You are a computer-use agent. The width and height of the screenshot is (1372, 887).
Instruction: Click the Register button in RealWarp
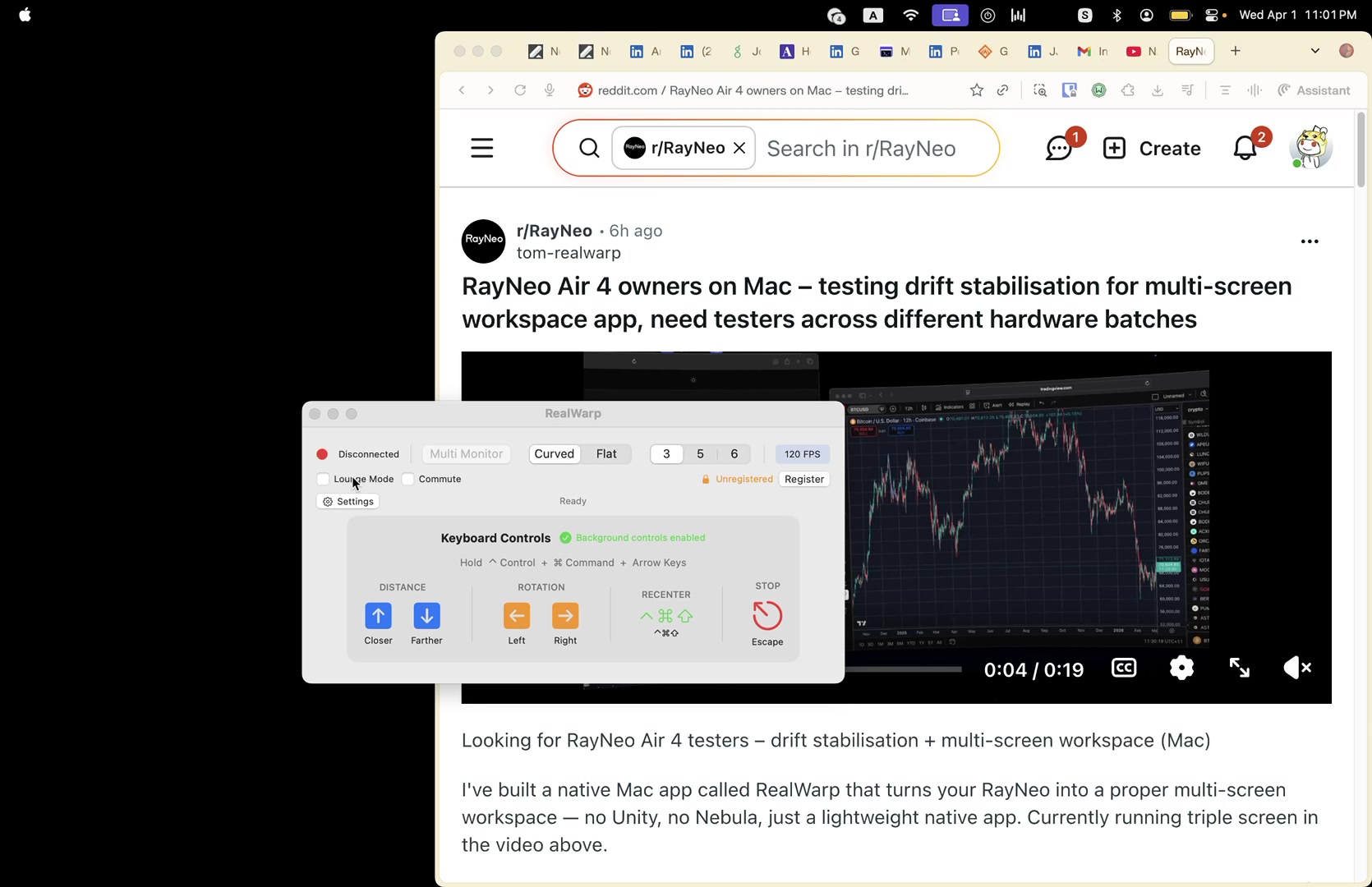click(x=803, y=480)
